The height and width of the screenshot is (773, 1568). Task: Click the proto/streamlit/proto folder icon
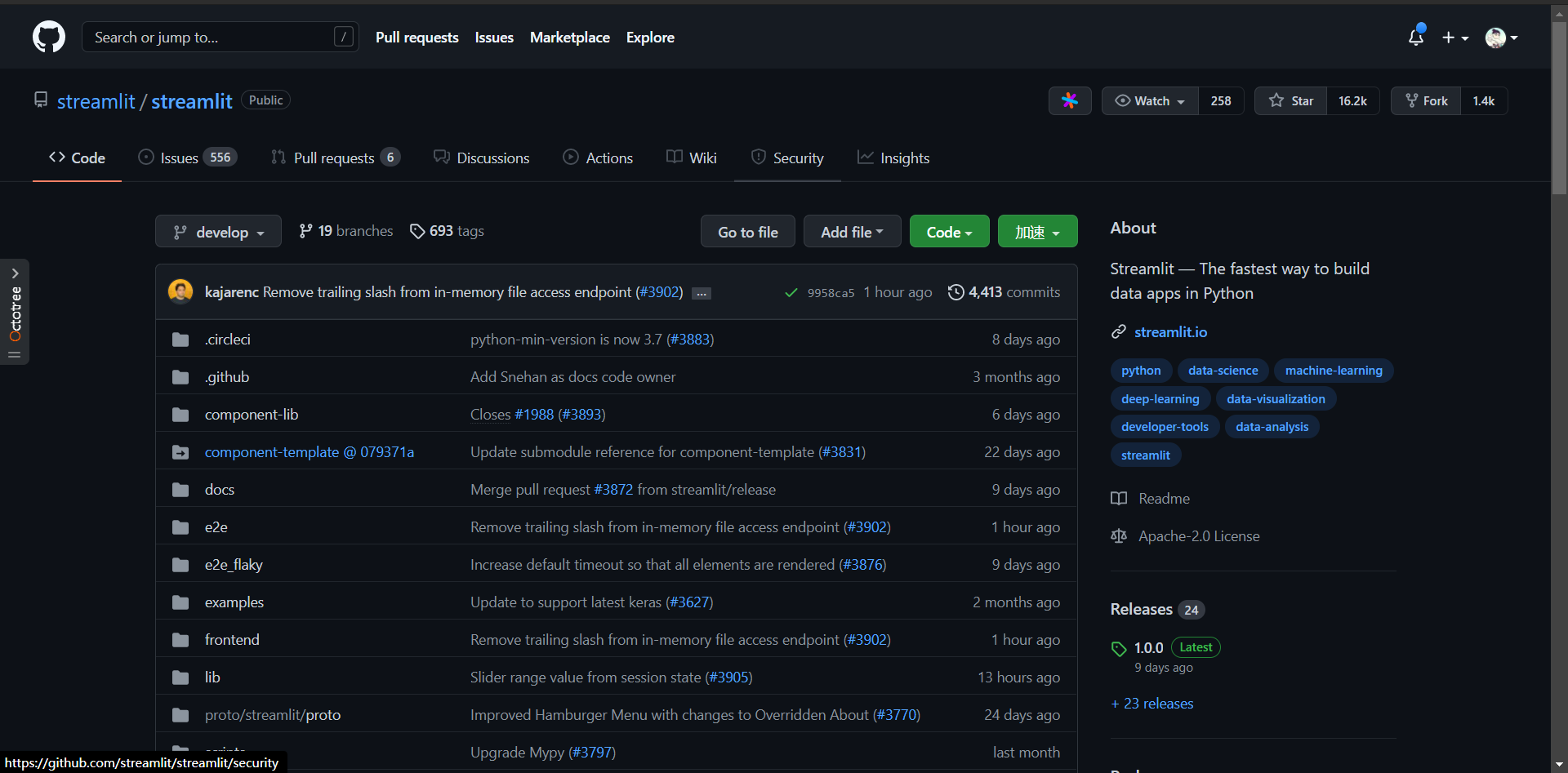pyautogui.click(x=180, y=715)
